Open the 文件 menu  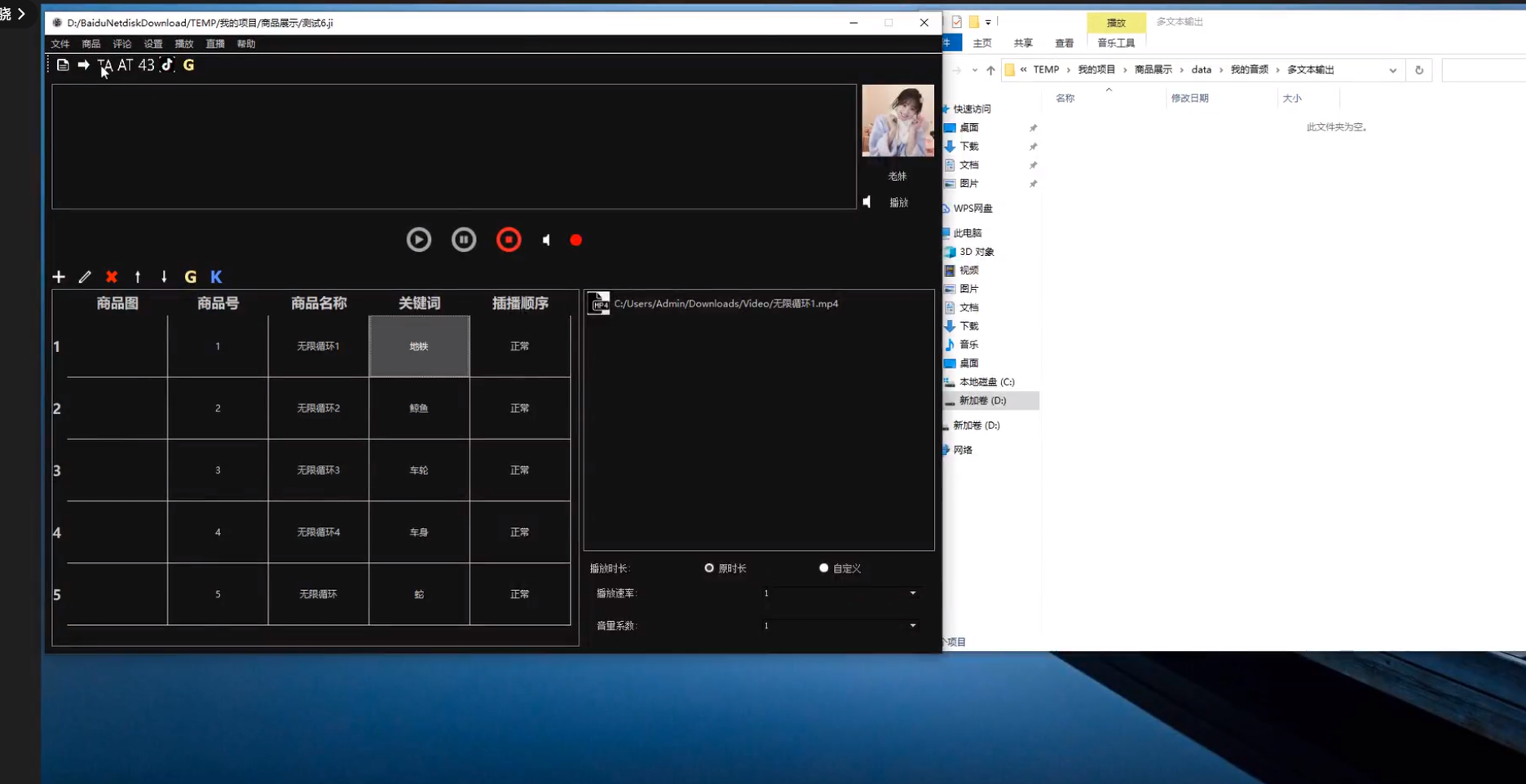tap(60, 44)
